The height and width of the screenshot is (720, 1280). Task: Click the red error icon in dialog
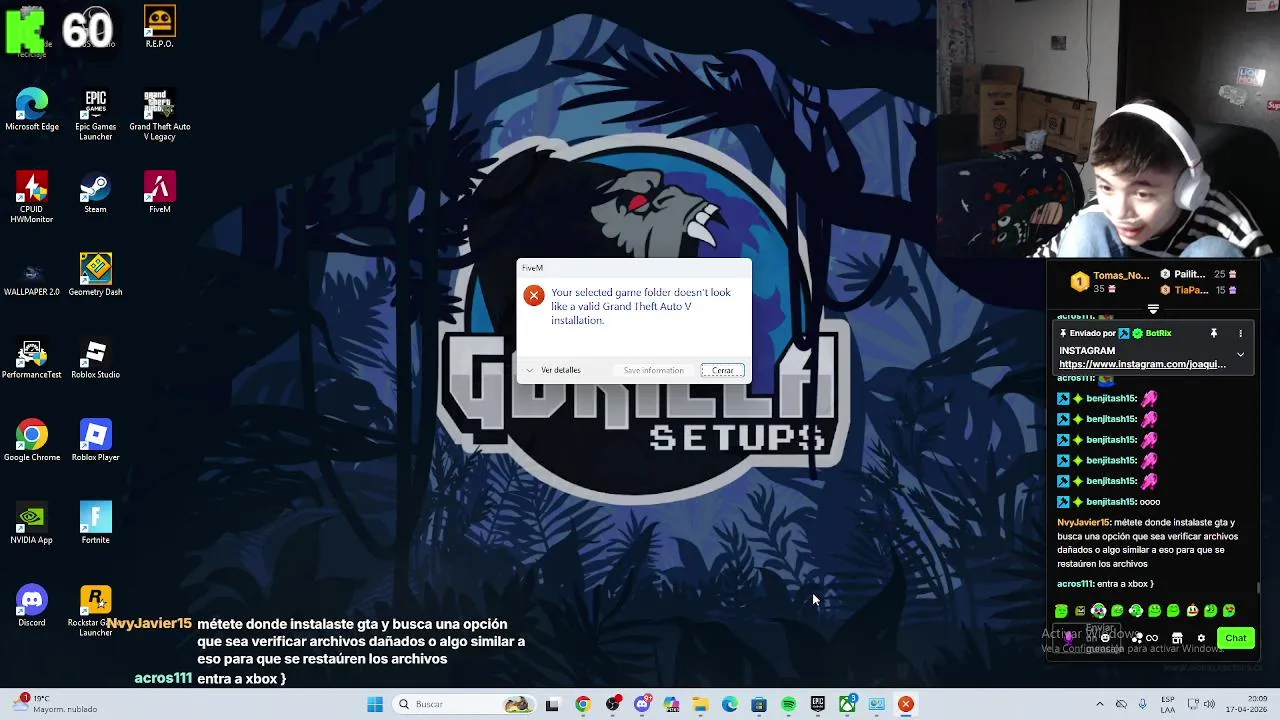(534, 296)
